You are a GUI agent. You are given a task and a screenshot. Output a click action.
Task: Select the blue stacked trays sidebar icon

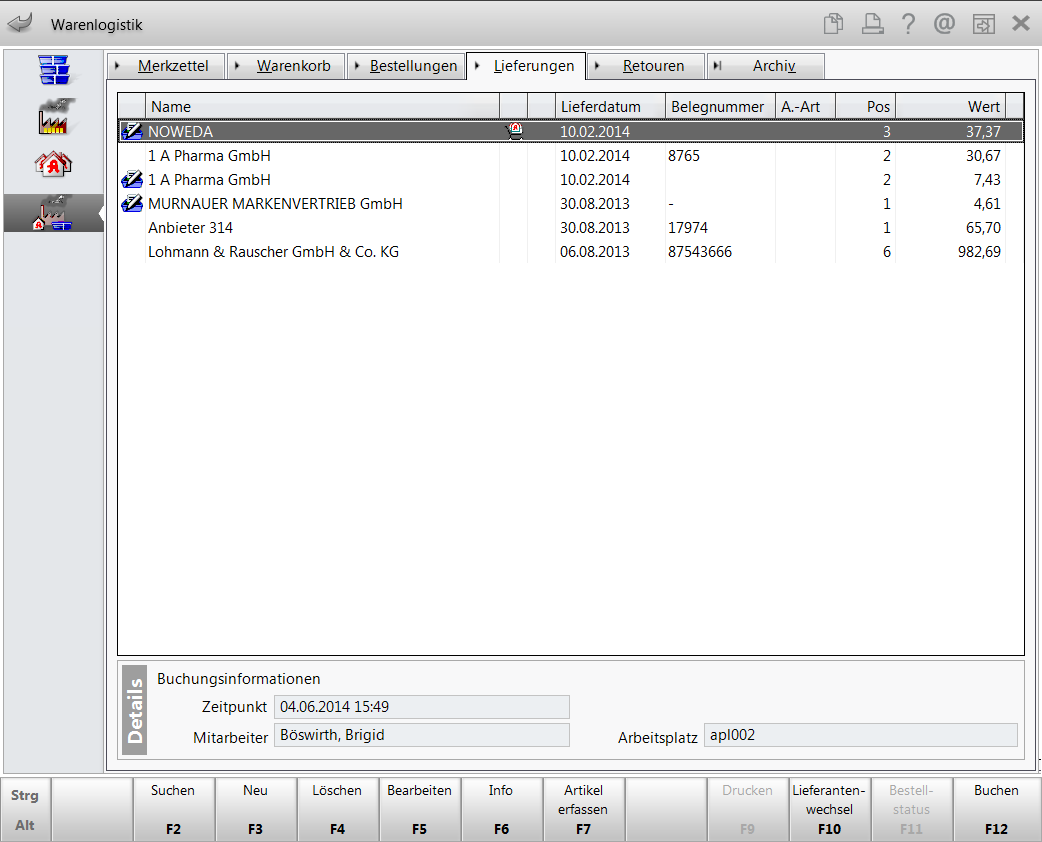54,70
